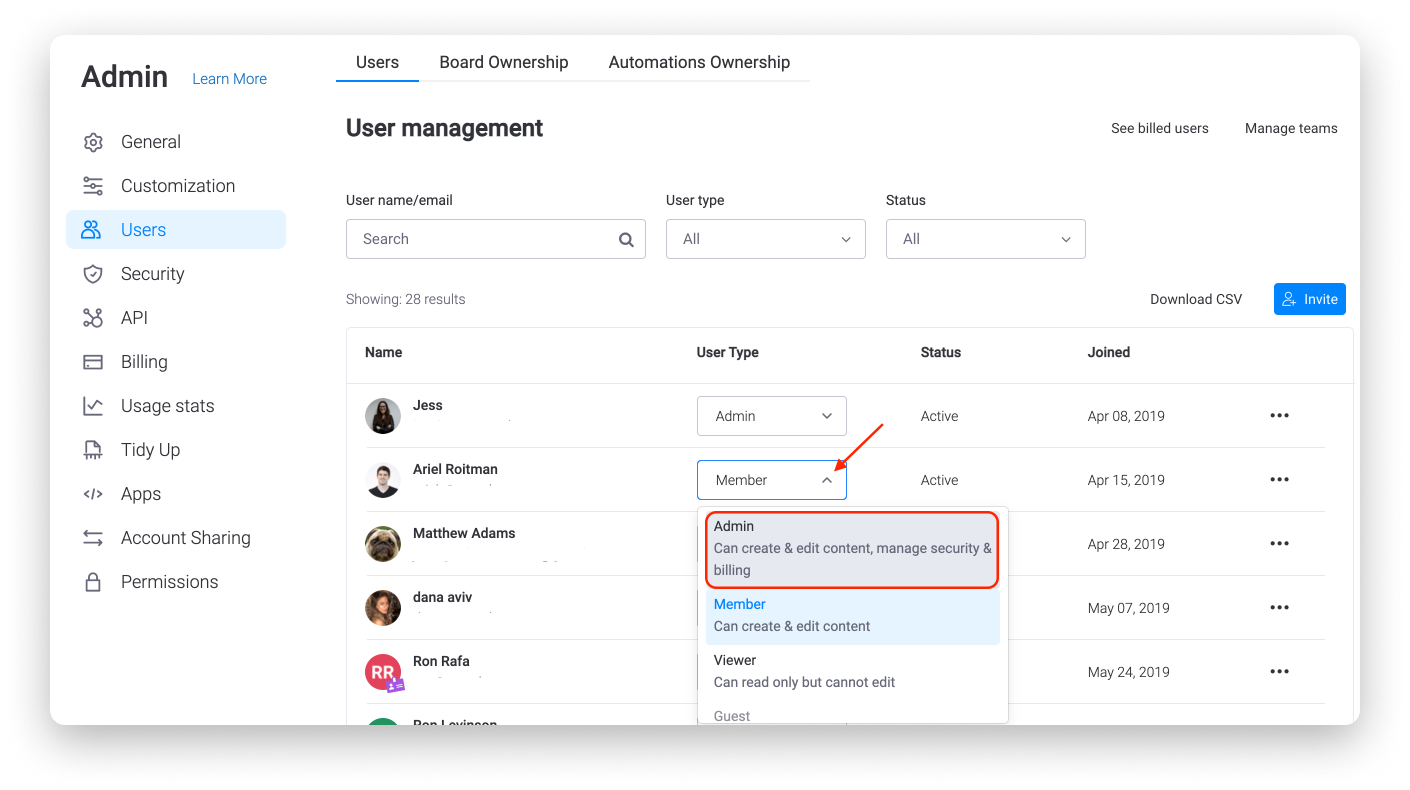Click Download CSV
The height and width of the screenshot is (790, 1410).
(1196, 299)
